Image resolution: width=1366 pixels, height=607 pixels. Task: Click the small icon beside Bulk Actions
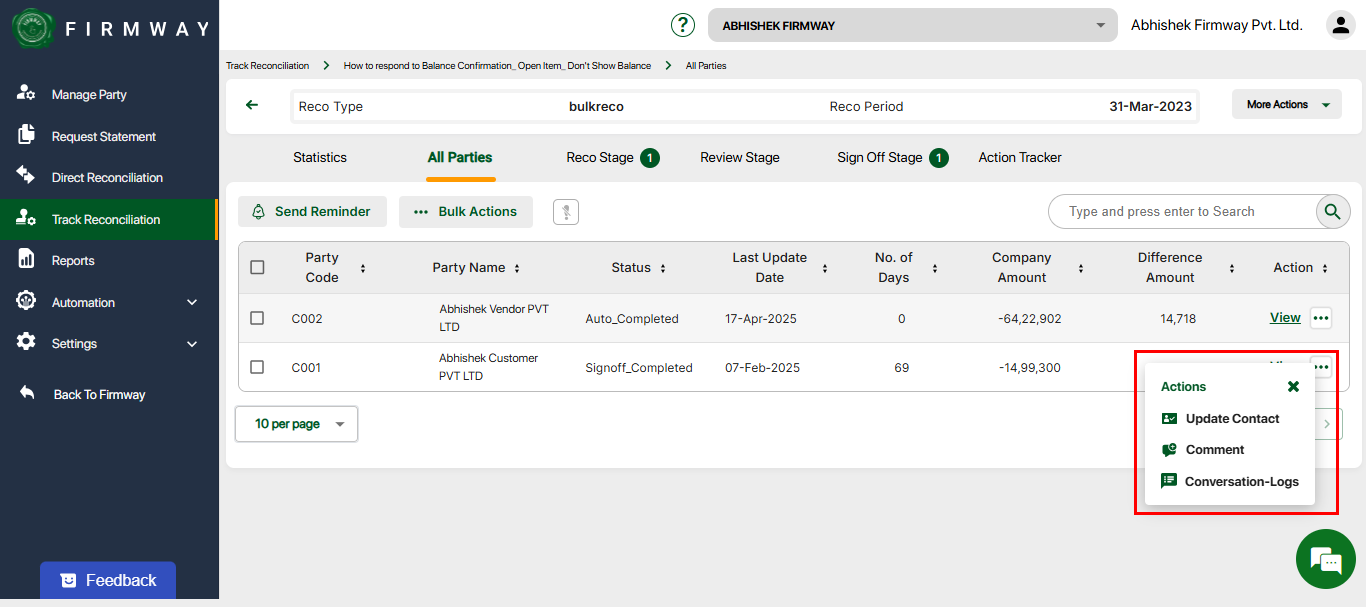click(566, 212)
